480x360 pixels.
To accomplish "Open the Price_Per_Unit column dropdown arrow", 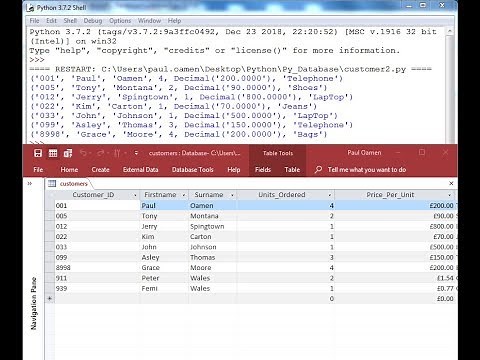I will [449, 195].
